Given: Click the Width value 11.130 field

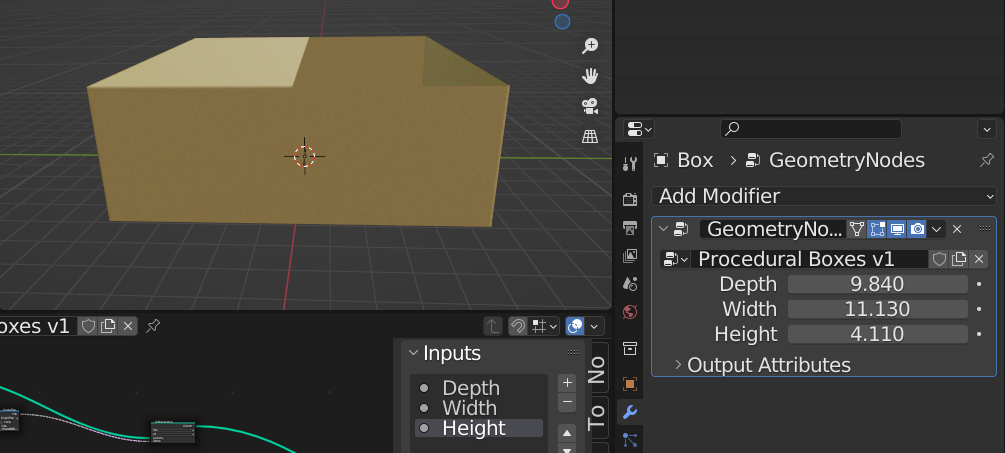Looking at the screenshot, I should click(877, 309).
